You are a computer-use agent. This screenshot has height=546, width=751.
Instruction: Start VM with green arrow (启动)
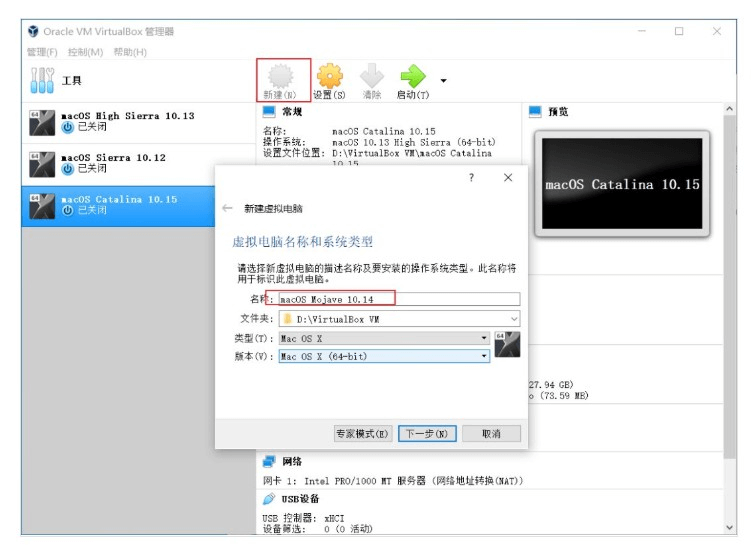coord(413,76)
